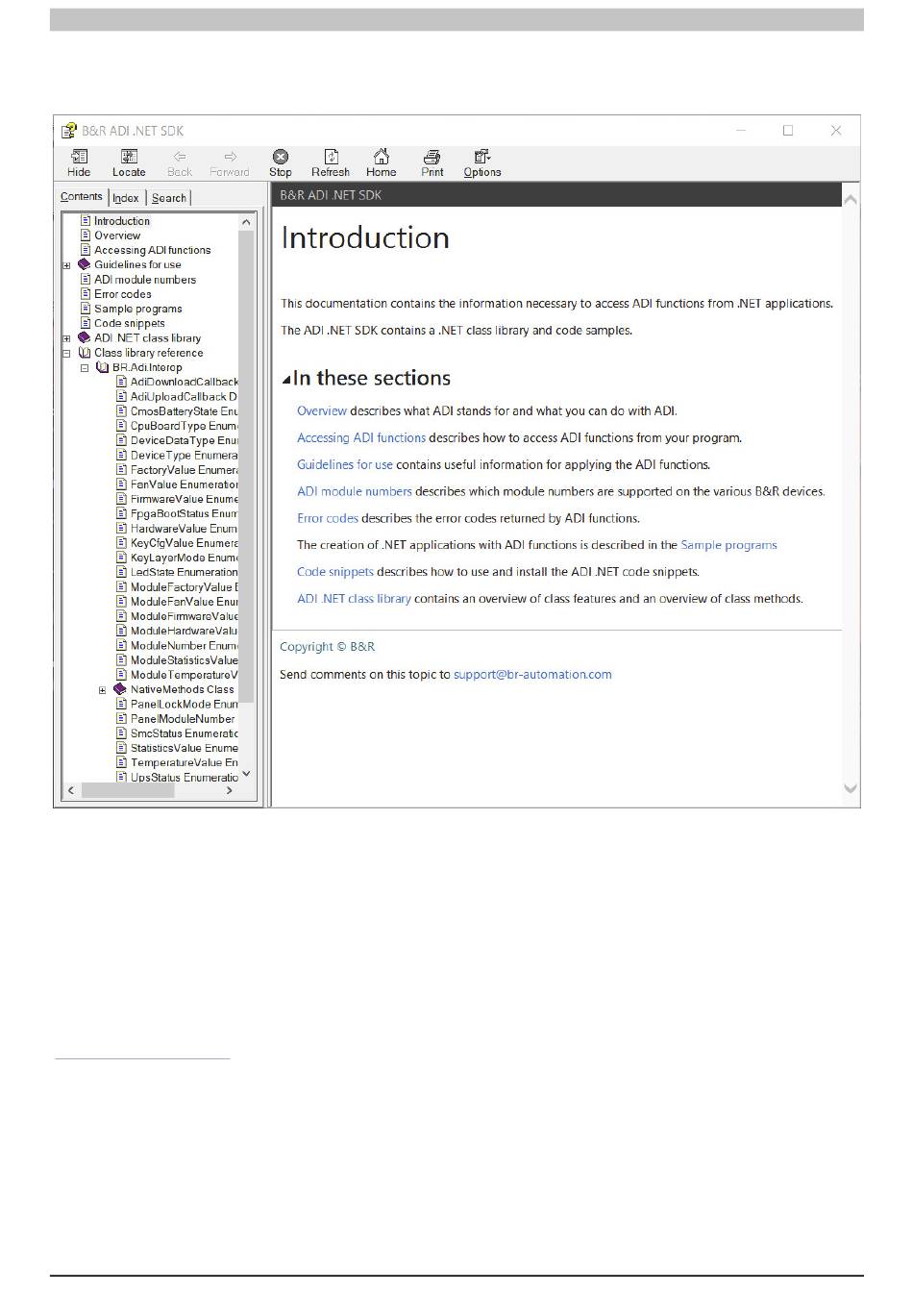Select Introduction in the contents tree

click(x=122, y=221)
